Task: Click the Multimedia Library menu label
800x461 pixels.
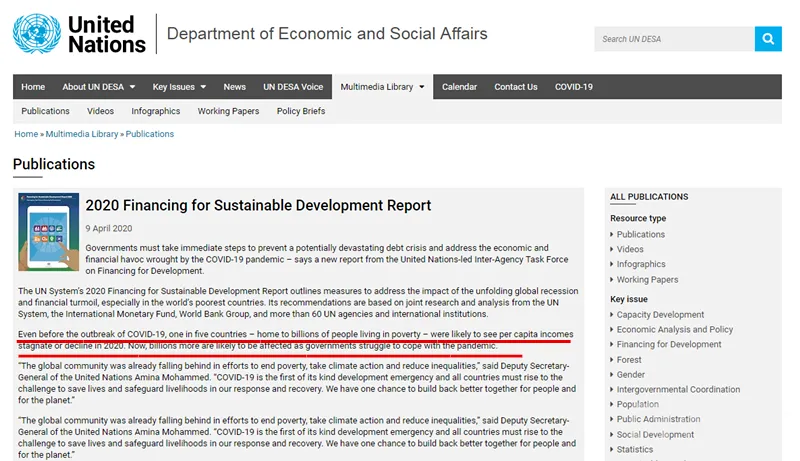Action: [x=377, y=87]
